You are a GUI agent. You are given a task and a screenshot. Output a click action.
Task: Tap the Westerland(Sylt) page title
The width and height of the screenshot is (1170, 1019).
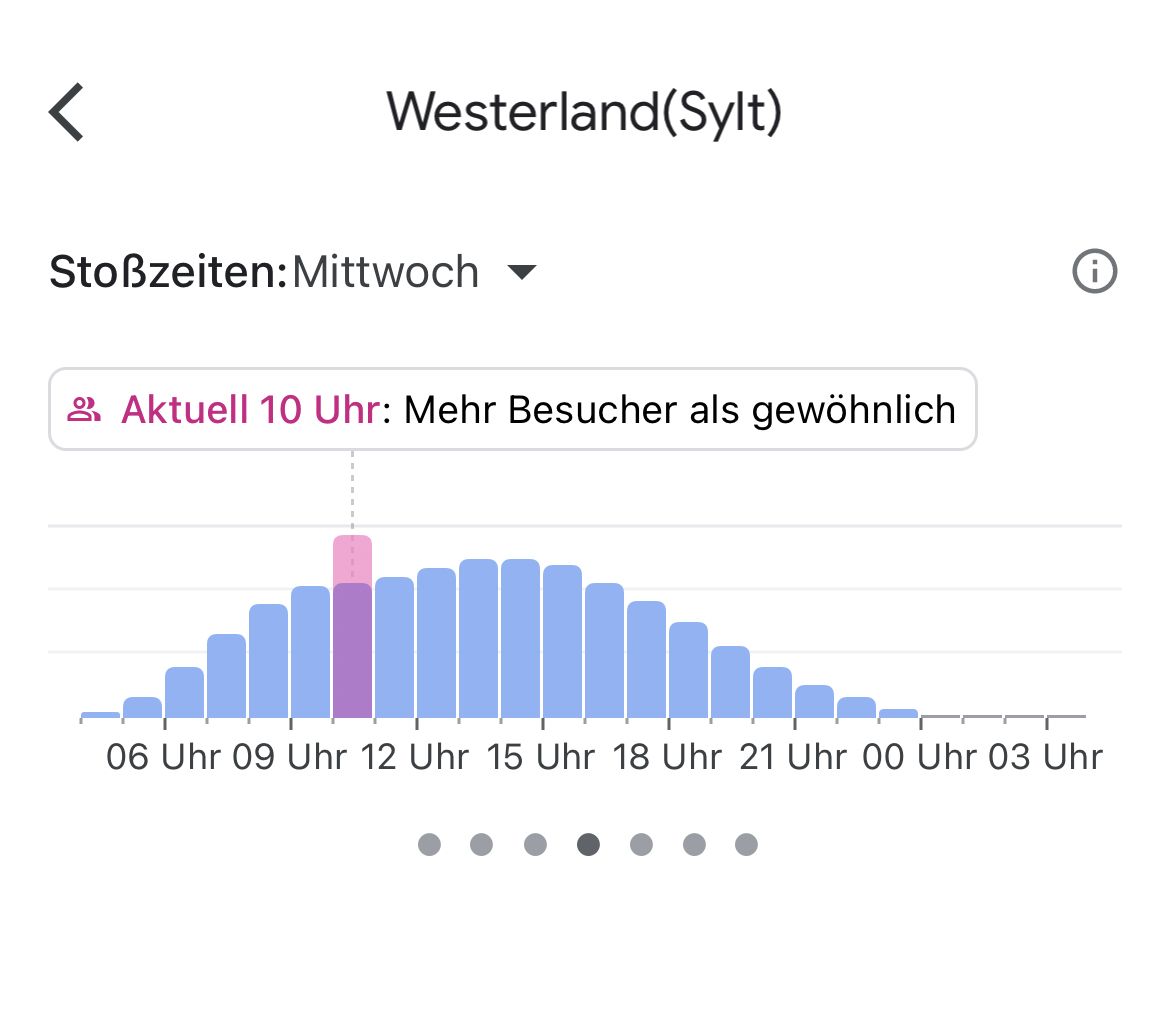click(x=585, y=112)
